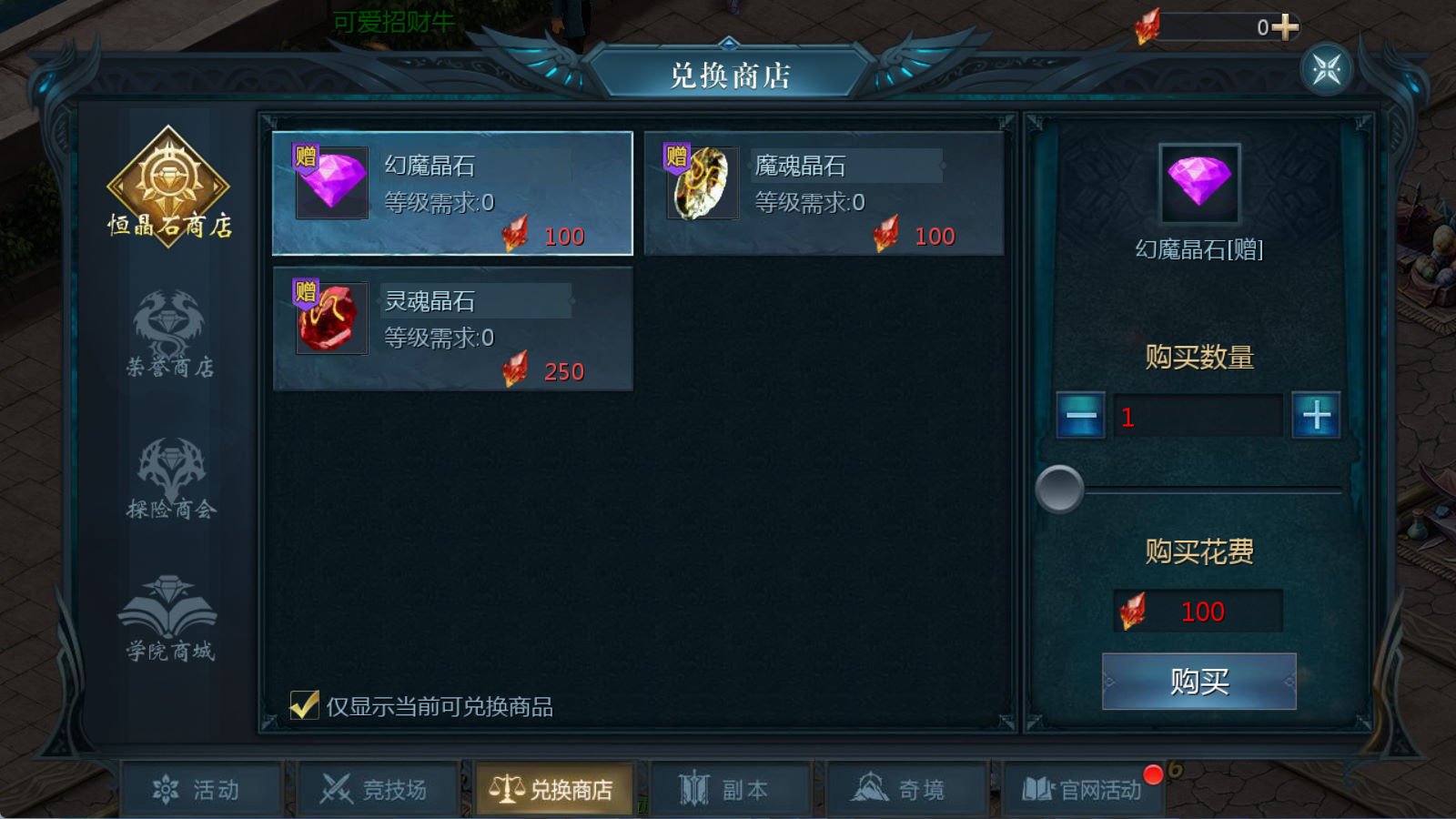Image resolution: width=1456 pixels, height=819 pixels.
Task: Decrease purchase quantity with minus button
Action: [1080, 416]
